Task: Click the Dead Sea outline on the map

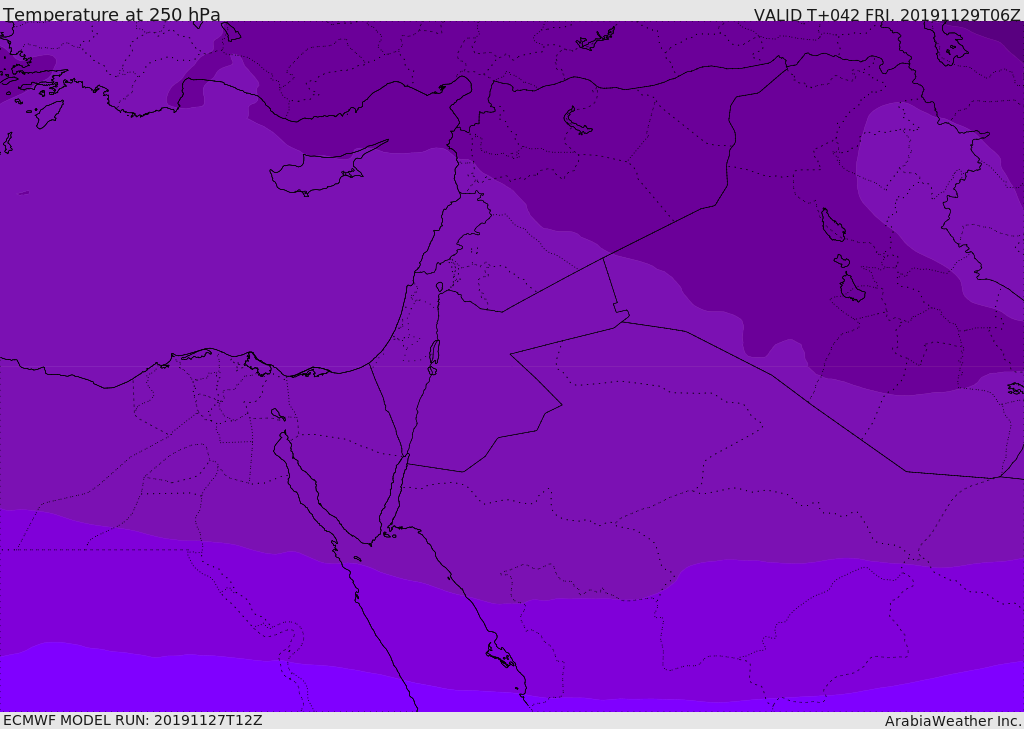Action: click(434, 353)
